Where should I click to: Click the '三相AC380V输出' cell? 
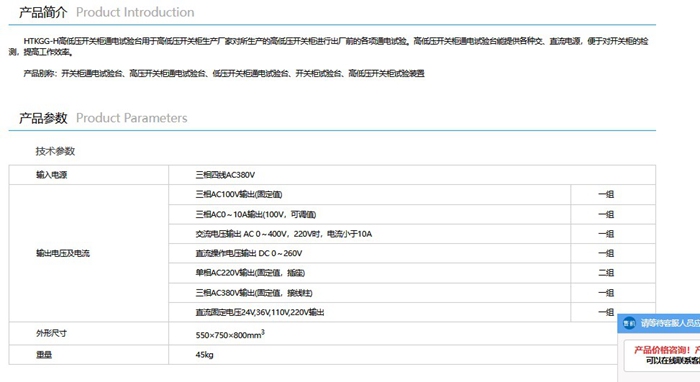point(370,293)
